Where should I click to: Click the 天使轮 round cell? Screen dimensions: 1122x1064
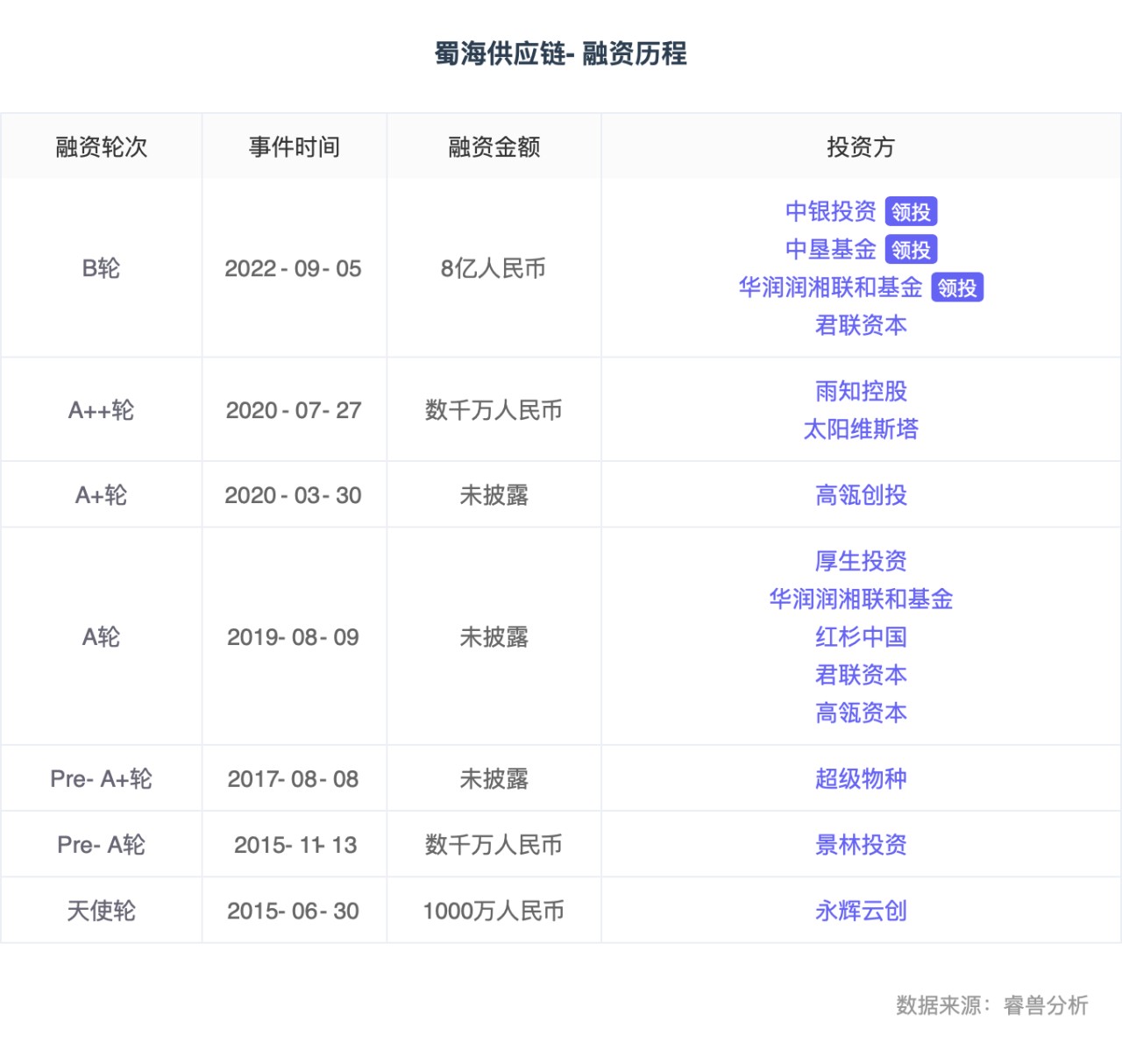[102, 911]
